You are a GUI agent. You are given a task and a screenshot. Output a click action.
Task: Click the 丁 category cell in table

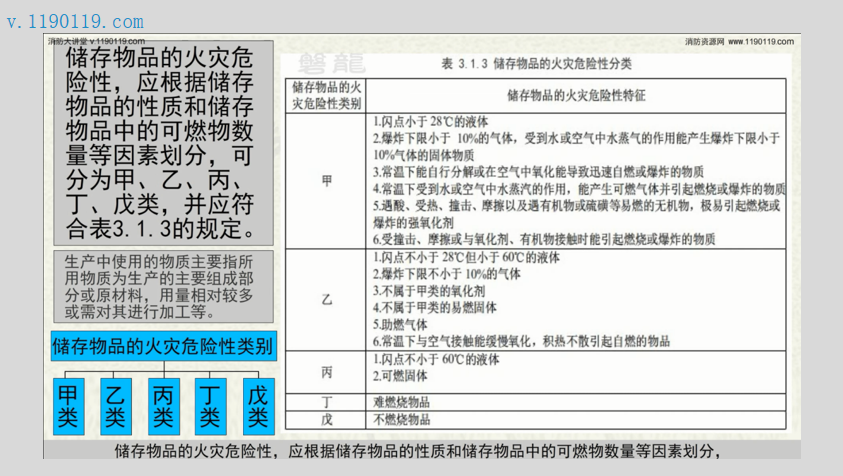tap(326, 402)
